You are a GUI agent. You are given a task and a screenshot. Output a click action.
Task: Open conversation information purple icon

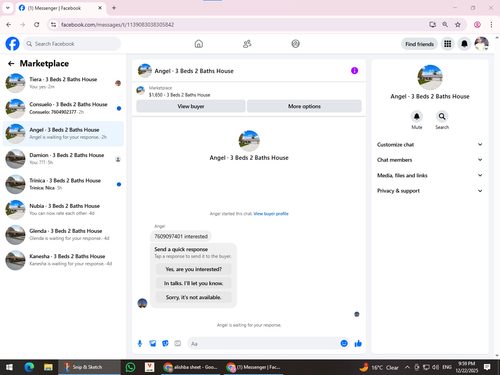click(x=354, y=71)
